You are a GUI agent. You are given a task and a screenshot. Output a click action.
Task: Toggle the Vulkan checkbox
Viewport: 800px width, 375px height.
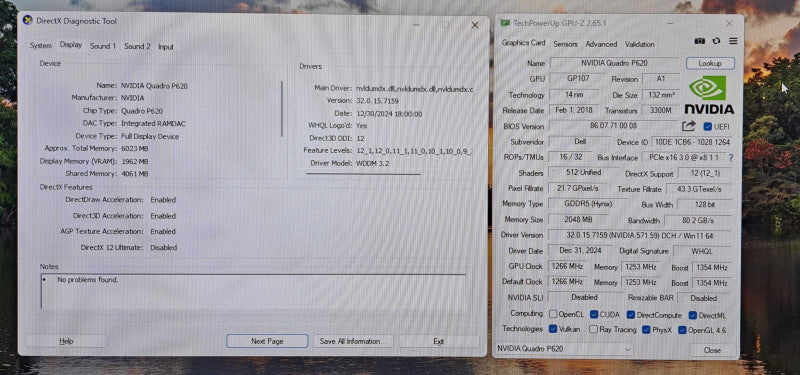coord(553,329)
